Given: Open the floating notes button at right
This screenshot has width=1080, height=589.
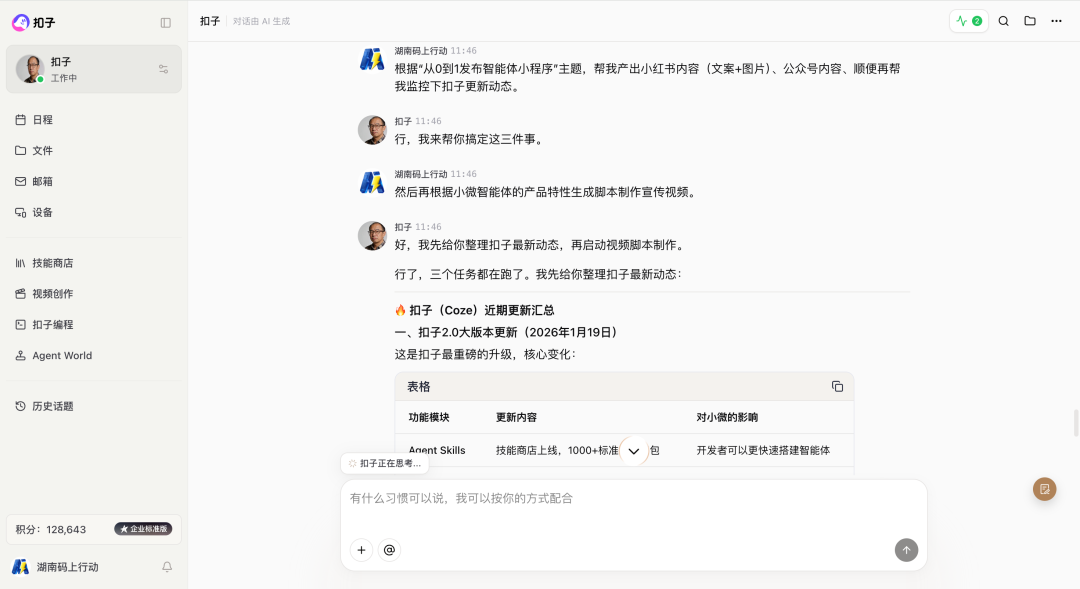Looking at the screenshot, I should (1044, 489).
